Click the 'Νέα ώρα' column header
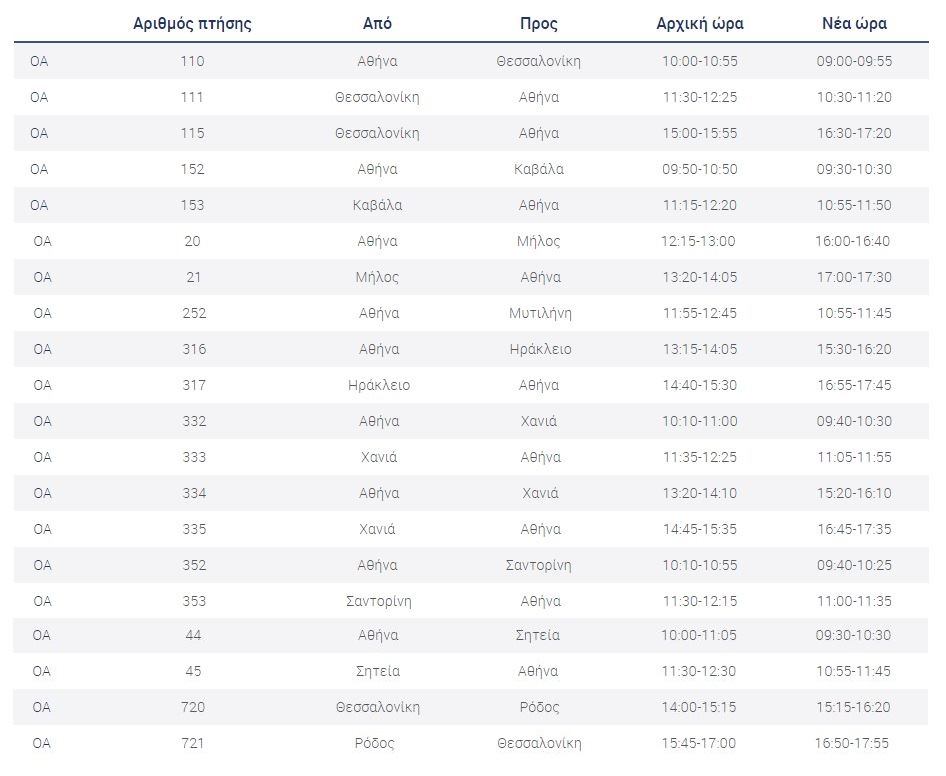Screen dimensions: 946x776 854,24
